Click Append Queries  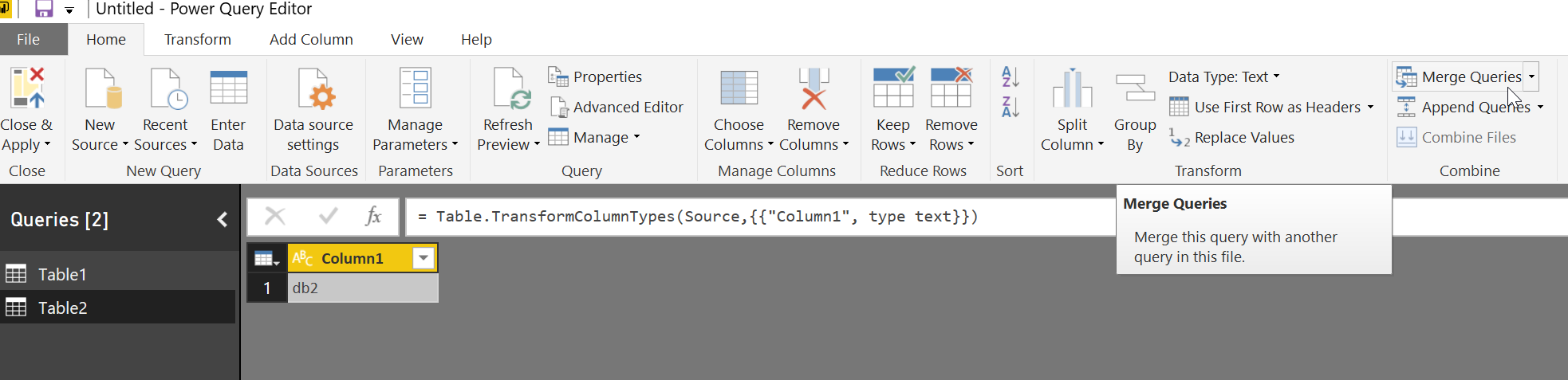[x=1464, y=107]
